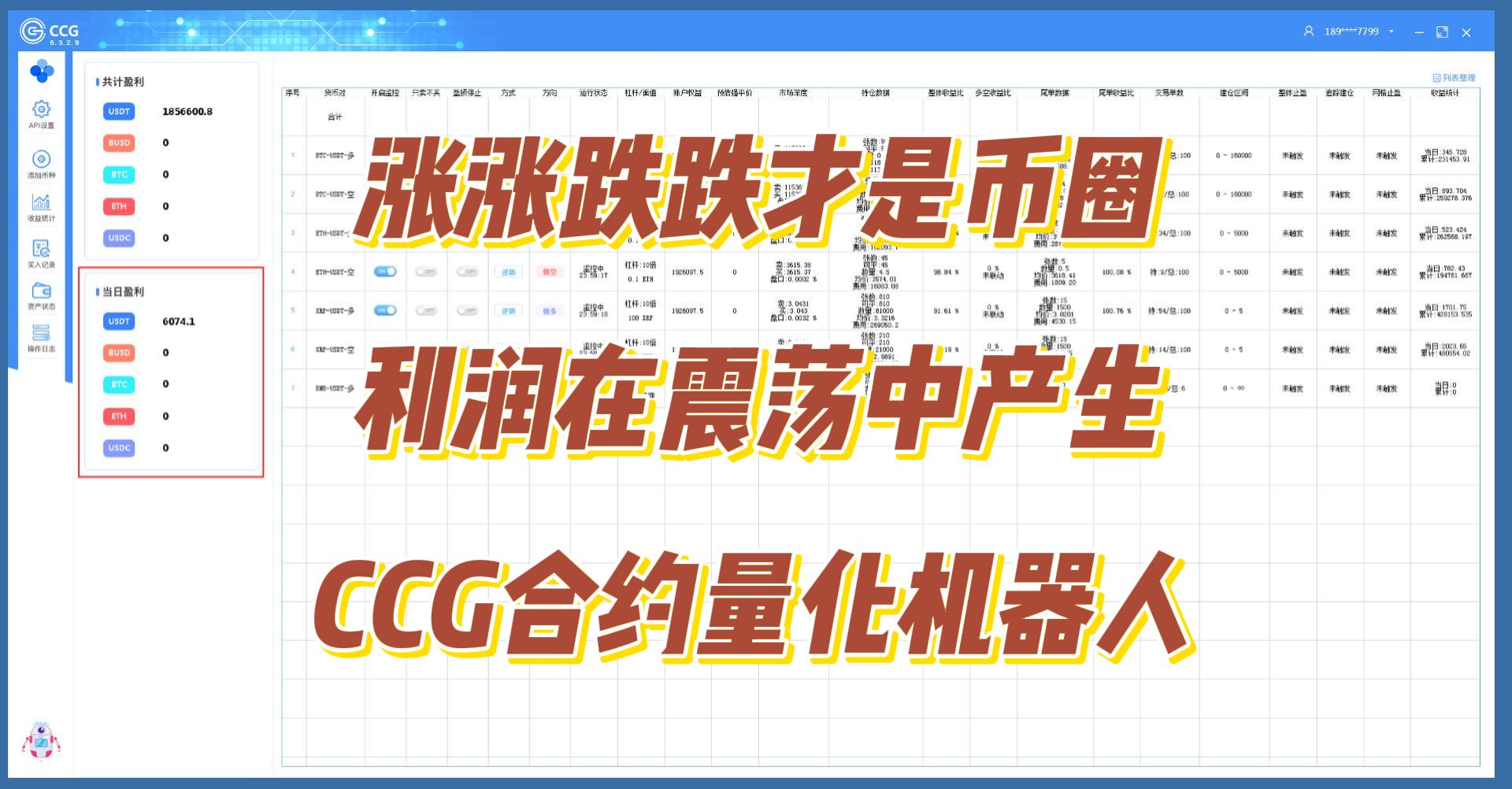Enable 盈损停止 switch in ETH-USDT-空 row
Image resolution: width=1512 pixels, height=789 pixels.
click(x=467, y=272)
